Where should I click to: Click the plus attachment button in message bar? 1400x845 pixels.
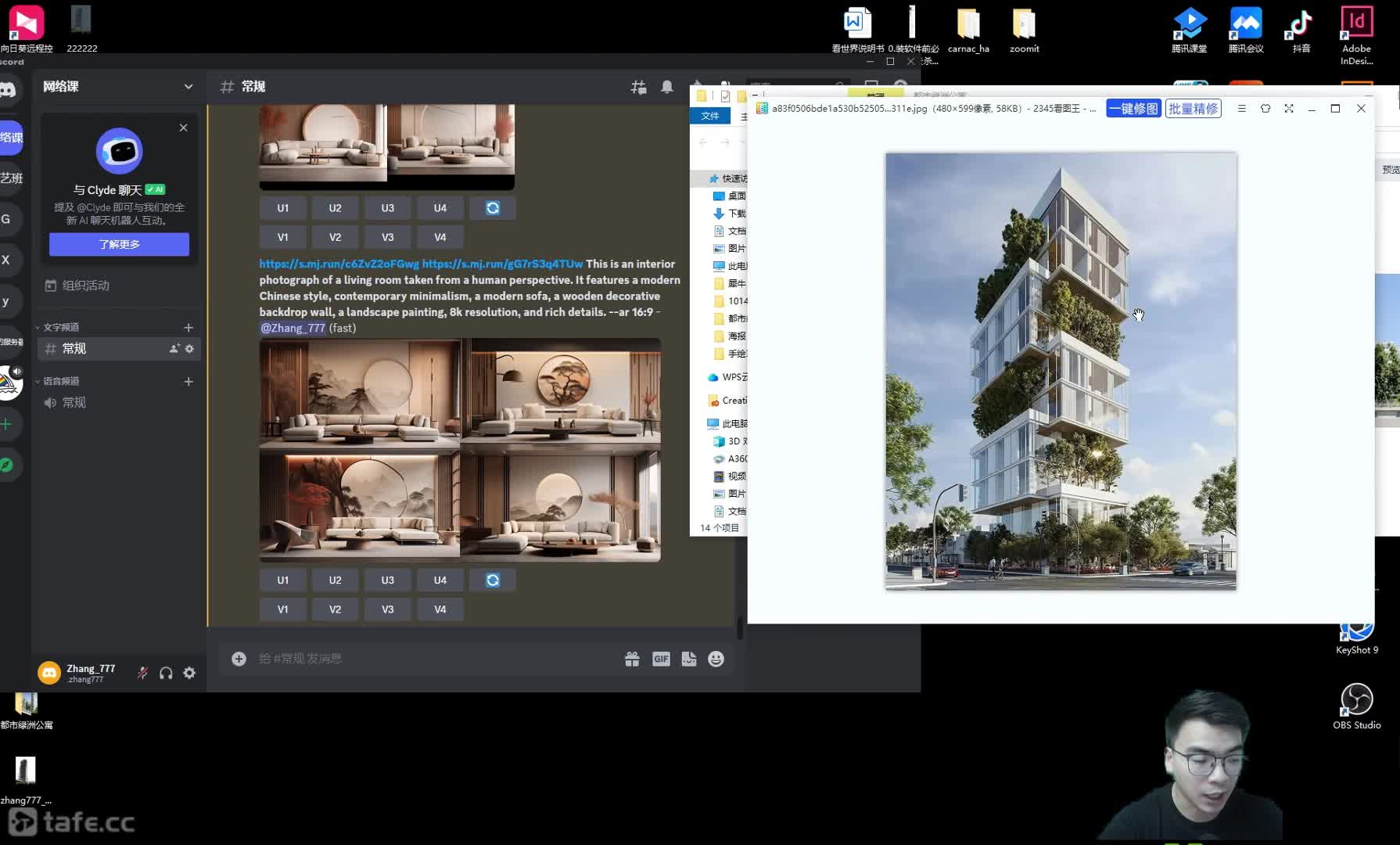pos(239,659)
